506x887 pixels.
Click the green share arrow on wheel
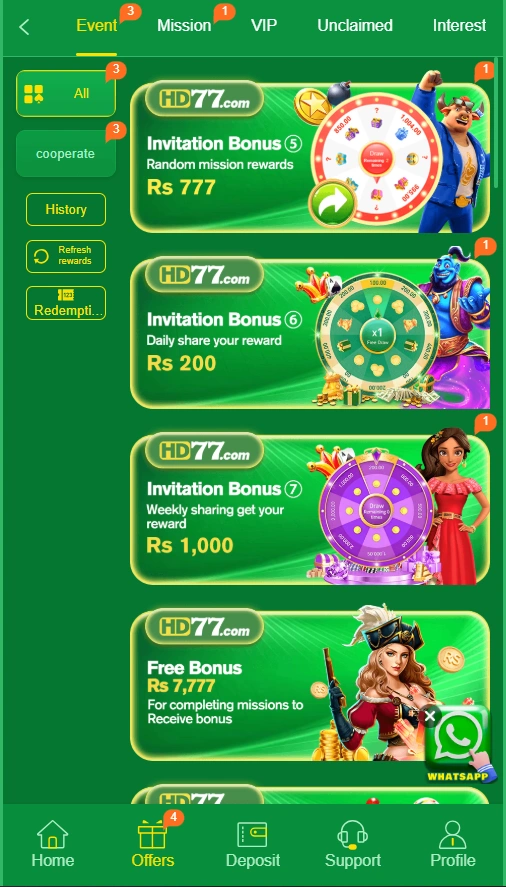pos(333,204)
